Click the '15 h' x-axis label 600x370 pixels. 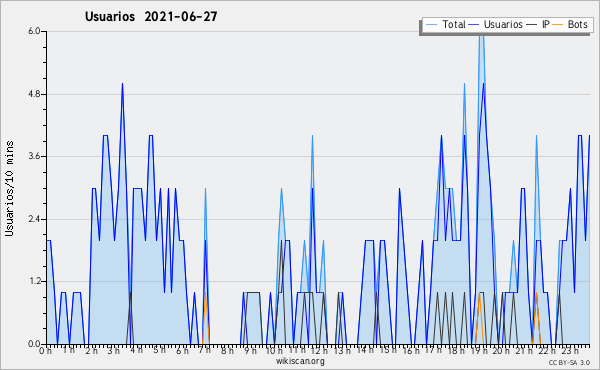[x=388, y=350]
